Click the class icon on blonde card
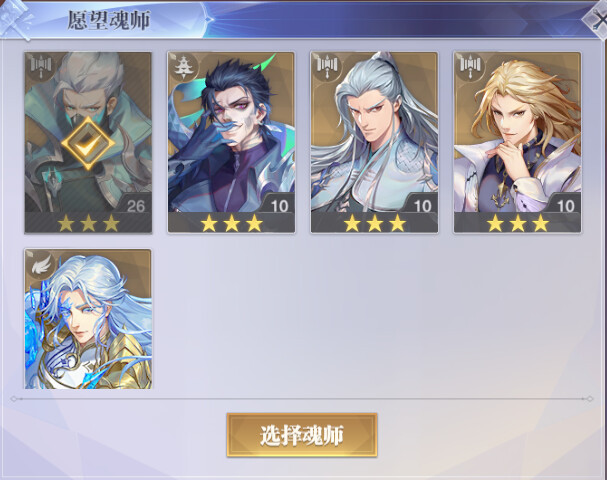The image size is (607, 480). point(469,66)
